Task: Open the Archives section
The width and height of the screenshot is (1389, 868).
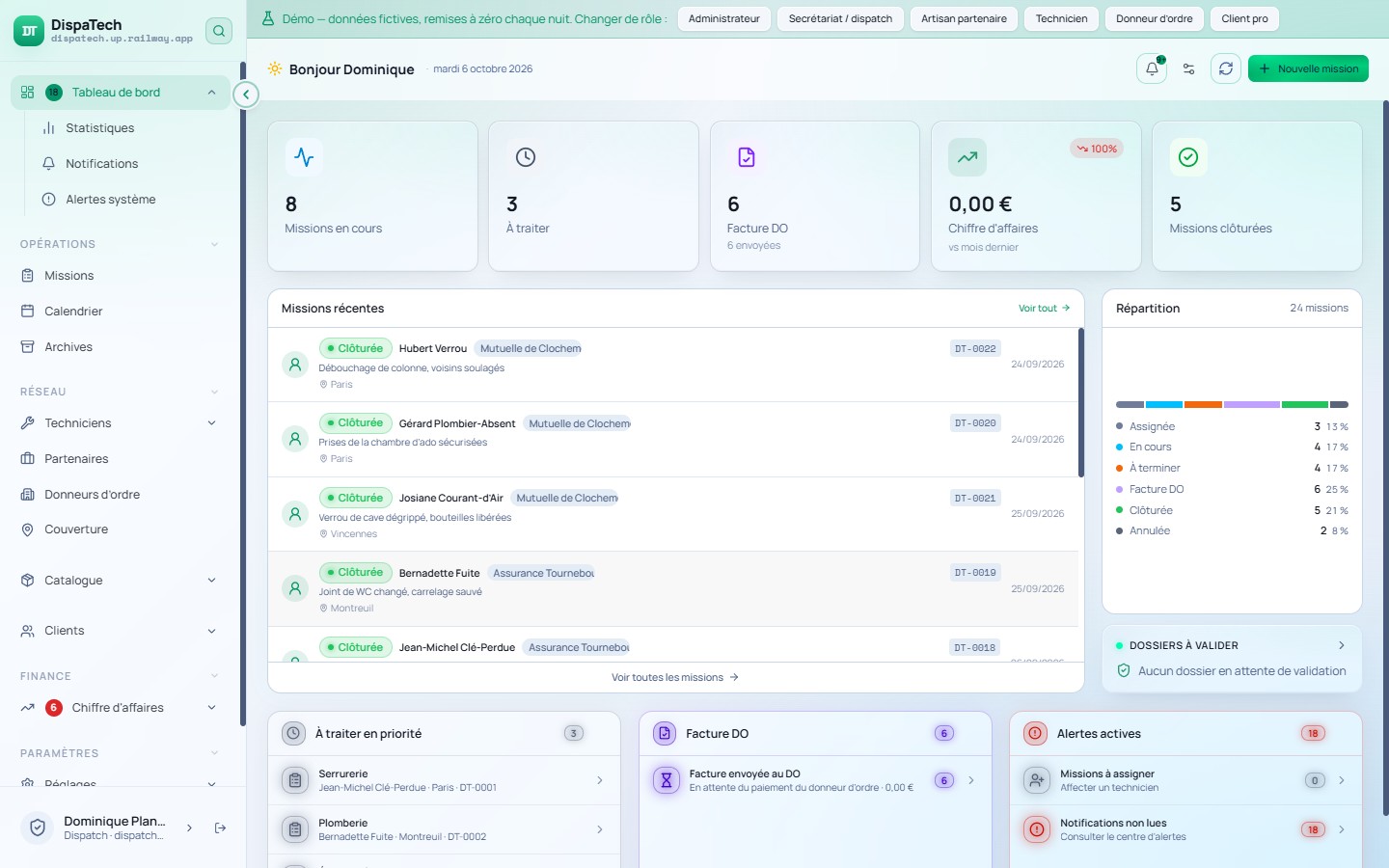Action: [68, 347]
